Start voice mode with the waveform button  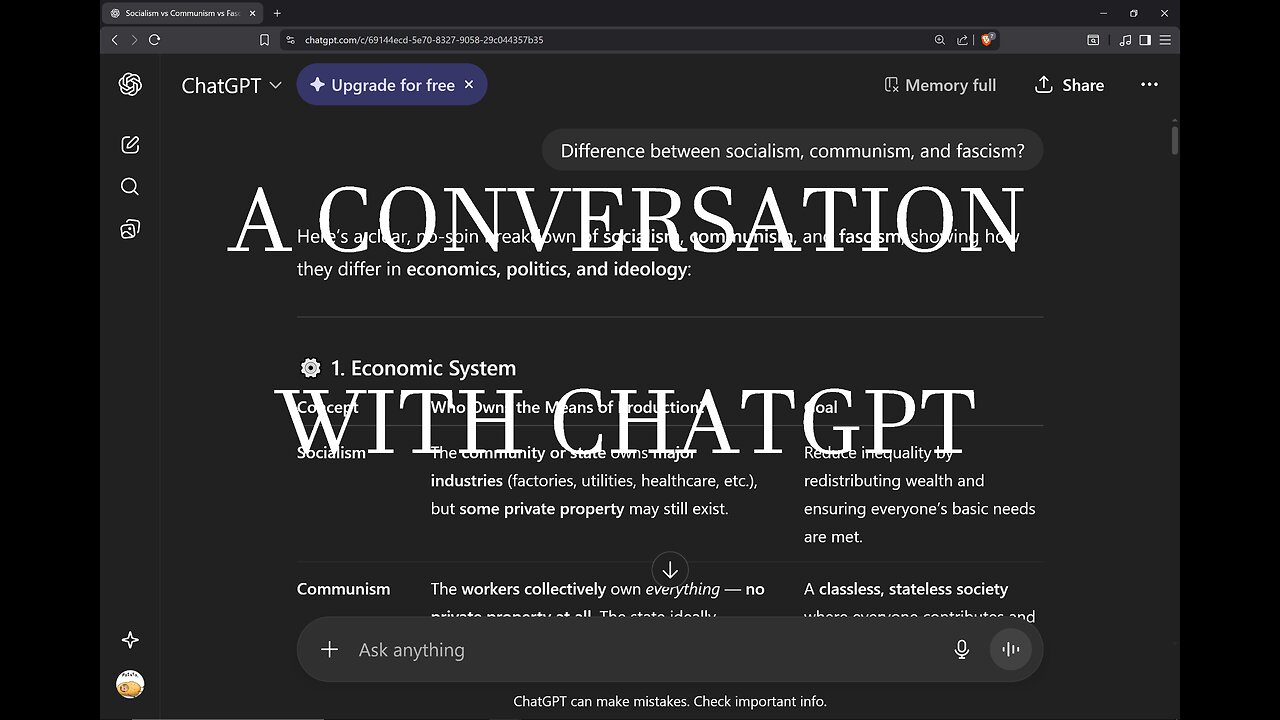tap(1011, 650)
